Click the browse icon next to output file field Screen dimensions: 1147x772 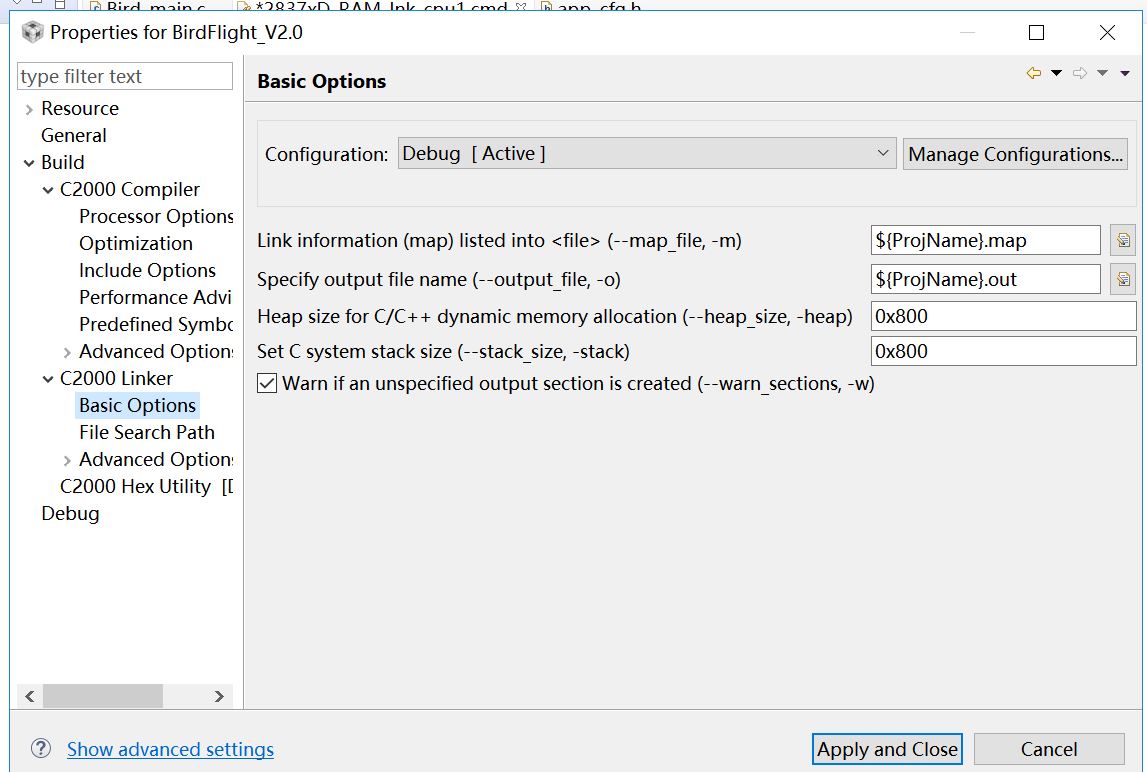[1123, 279]
